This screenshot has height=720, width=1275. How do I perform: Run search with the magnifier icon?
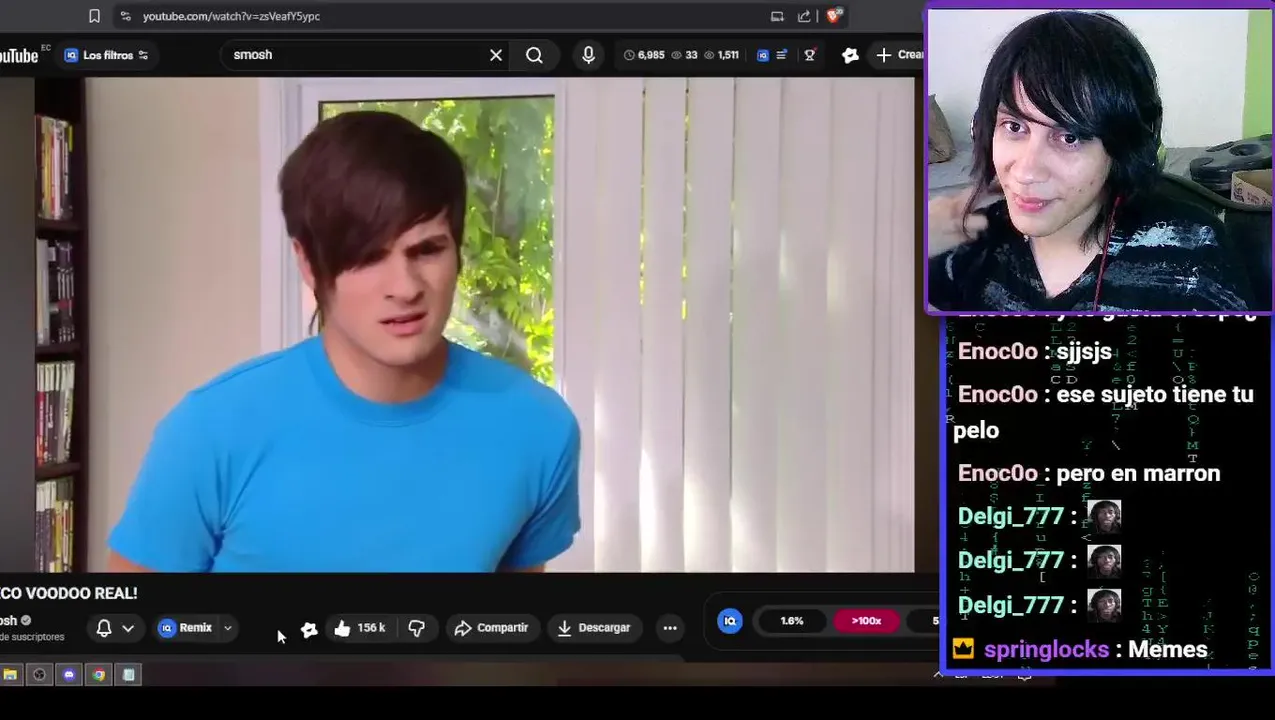pos(535,55)
